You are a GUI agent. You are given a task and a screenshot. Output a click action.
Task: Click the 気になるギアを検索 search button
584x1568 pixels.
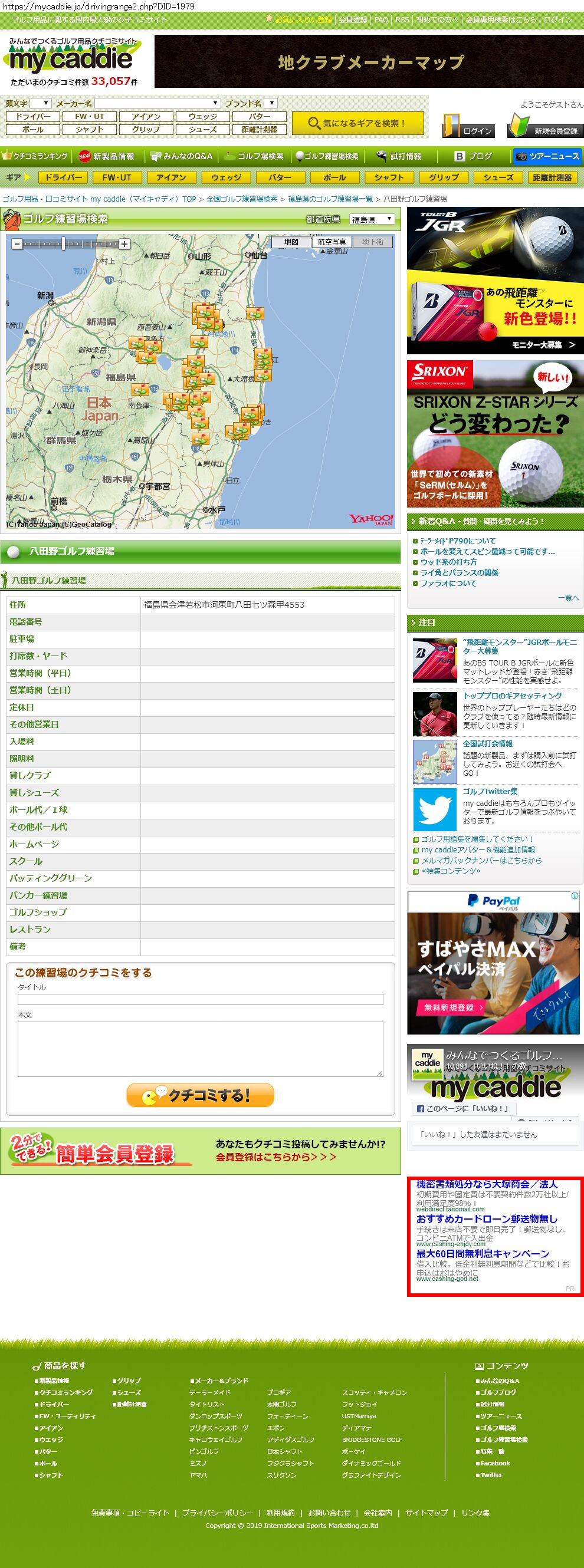click(357, 123)
